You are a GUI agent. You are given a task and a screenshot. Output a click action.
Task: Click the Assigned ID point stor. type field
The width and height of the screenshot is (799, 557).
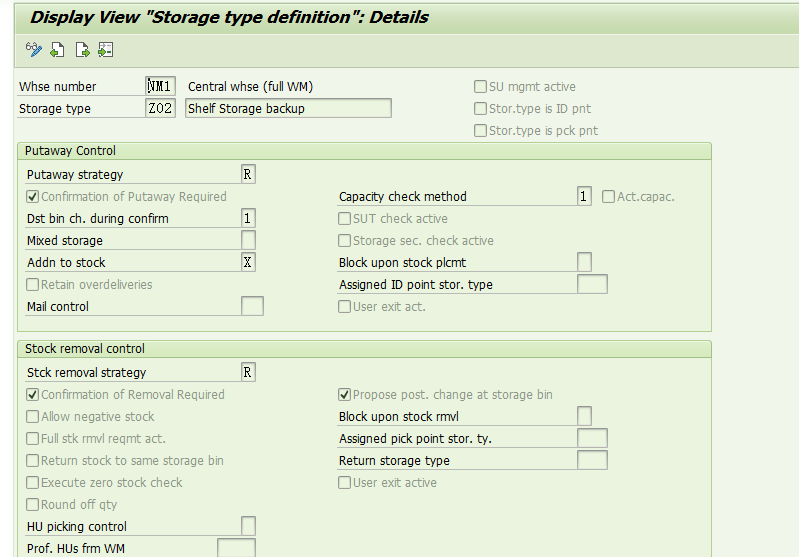[592, 284]
